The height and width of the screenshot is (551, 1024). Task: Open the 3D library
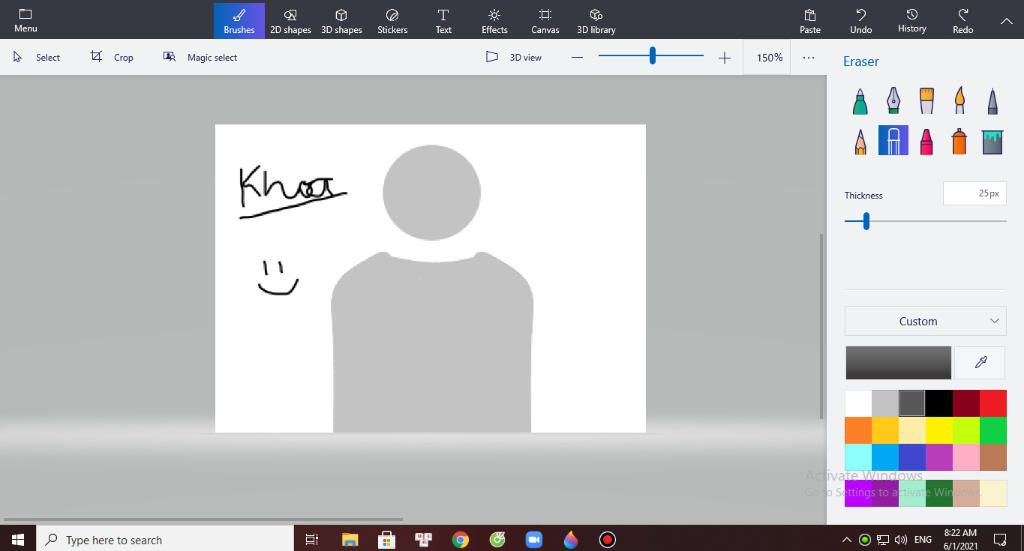[596, 21]
